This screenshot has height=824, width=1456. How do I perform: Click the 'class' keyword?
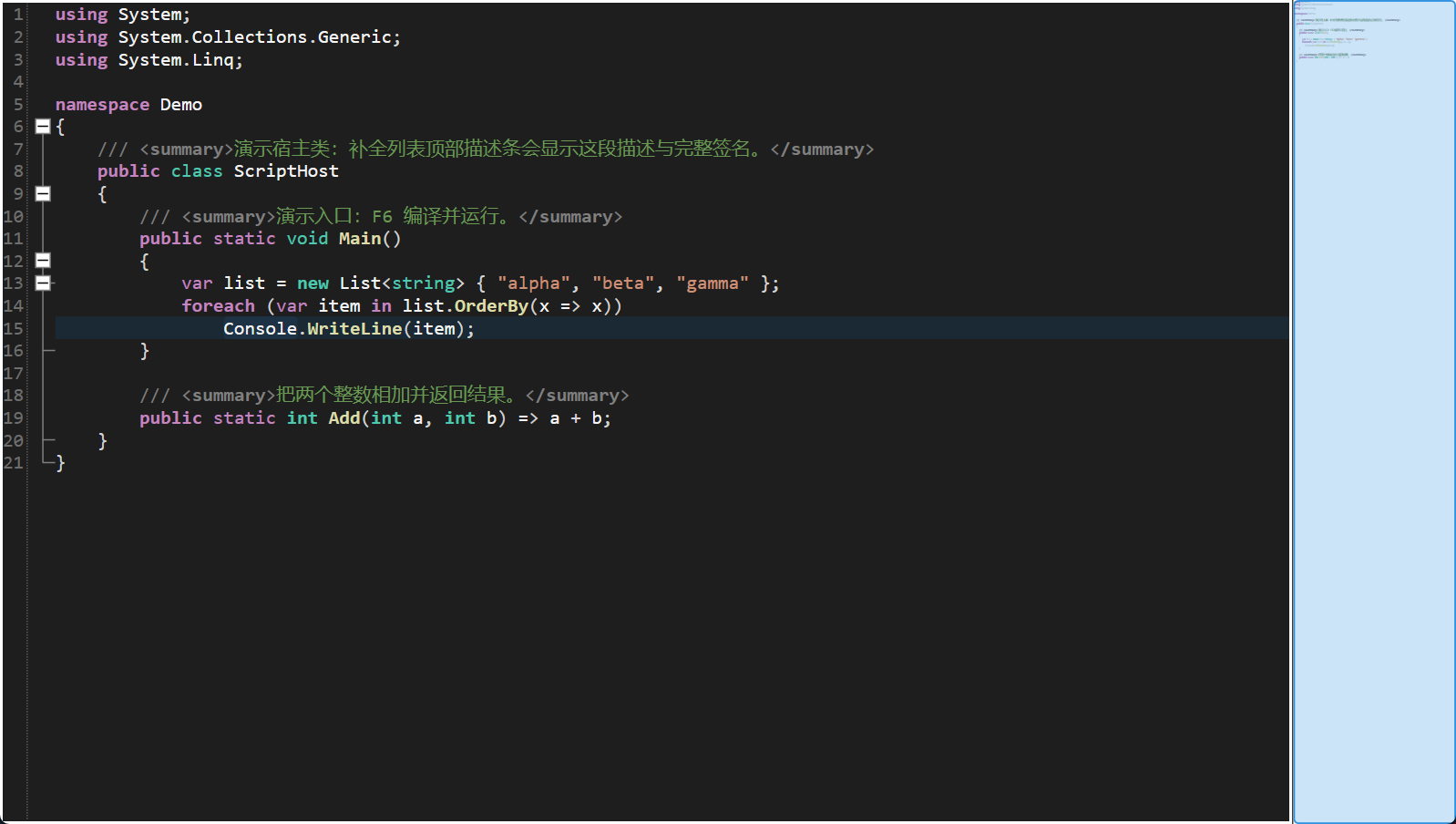[197, 171]
